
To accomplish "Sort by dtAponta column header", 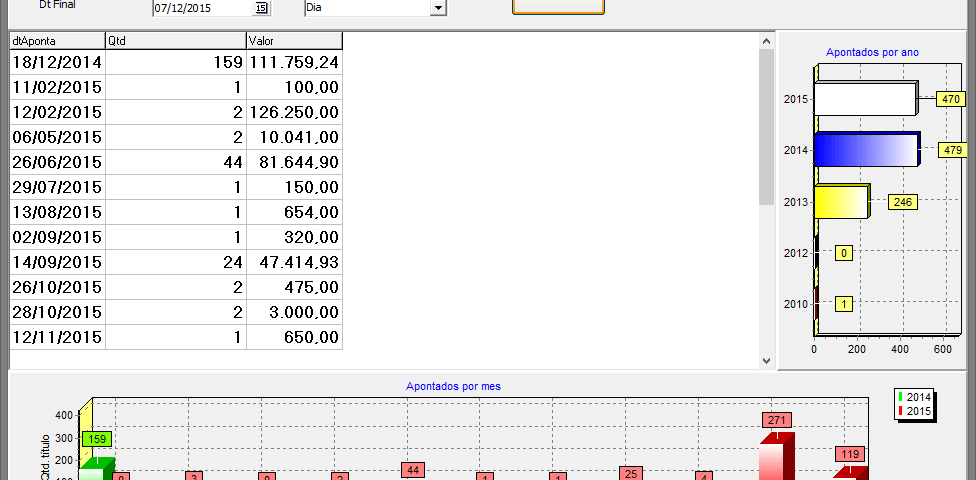I will [x=57, y=40].
